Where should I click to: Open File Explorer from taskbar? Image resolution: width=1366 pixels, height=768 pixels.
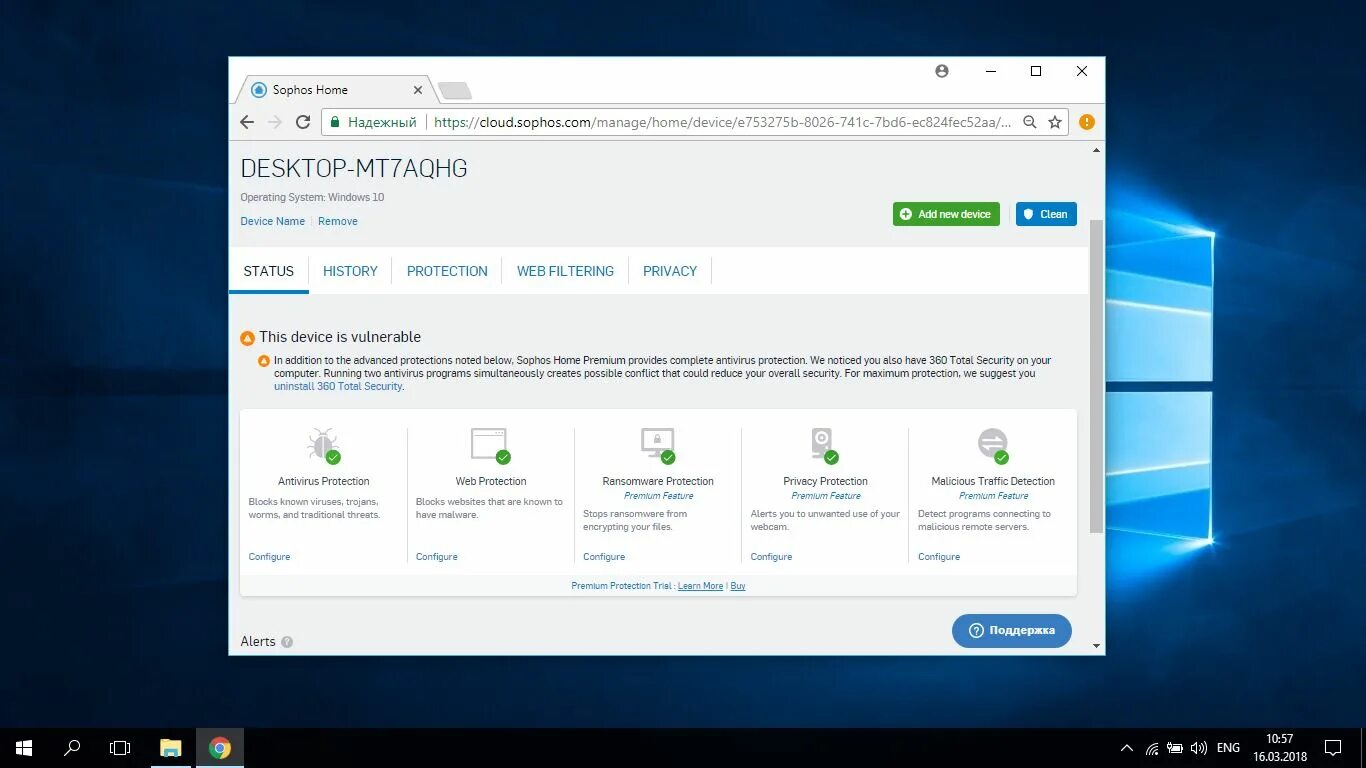(x=171, y=748)
